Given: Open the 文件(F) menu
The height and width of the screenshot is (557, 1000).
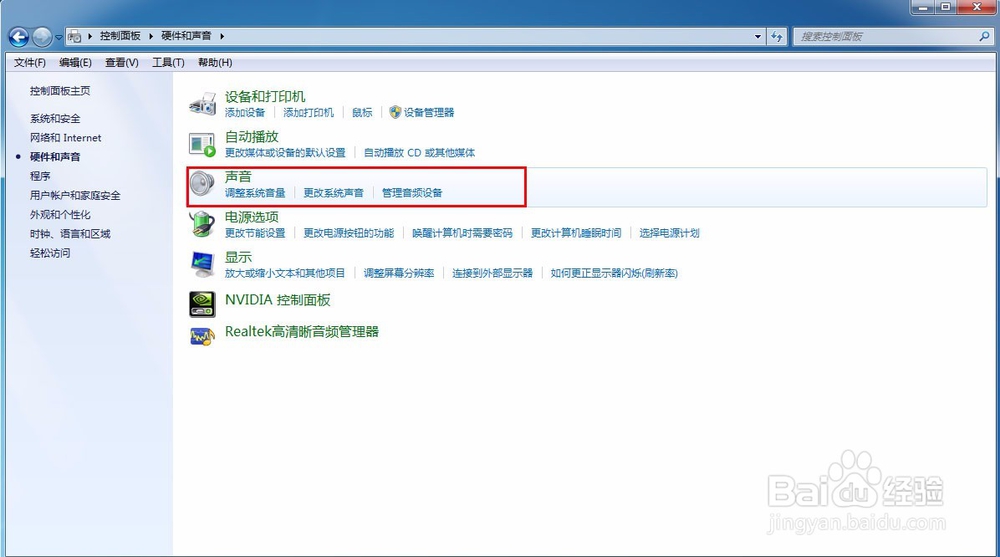Looking at the screenshot, I should pyautogui.click(x=30, y=63).
